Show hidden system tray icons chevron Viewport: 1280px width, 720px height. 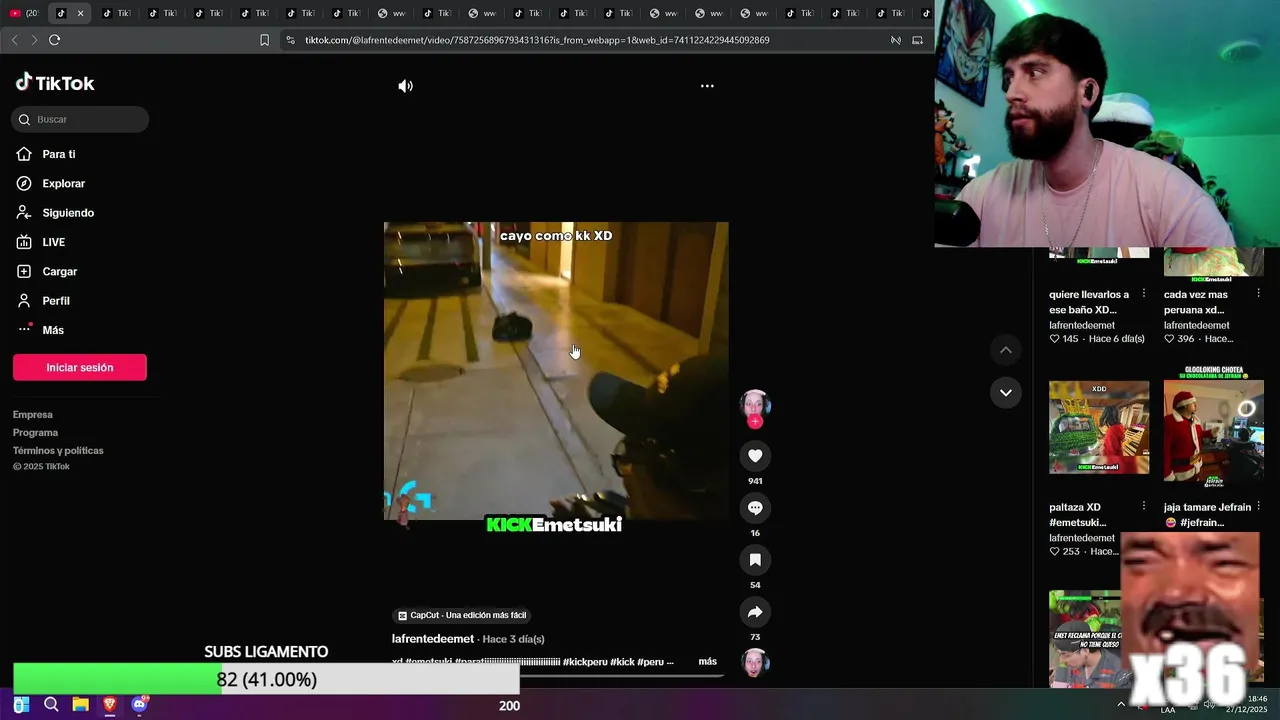pyautogui.click(x=1121, y=705)
